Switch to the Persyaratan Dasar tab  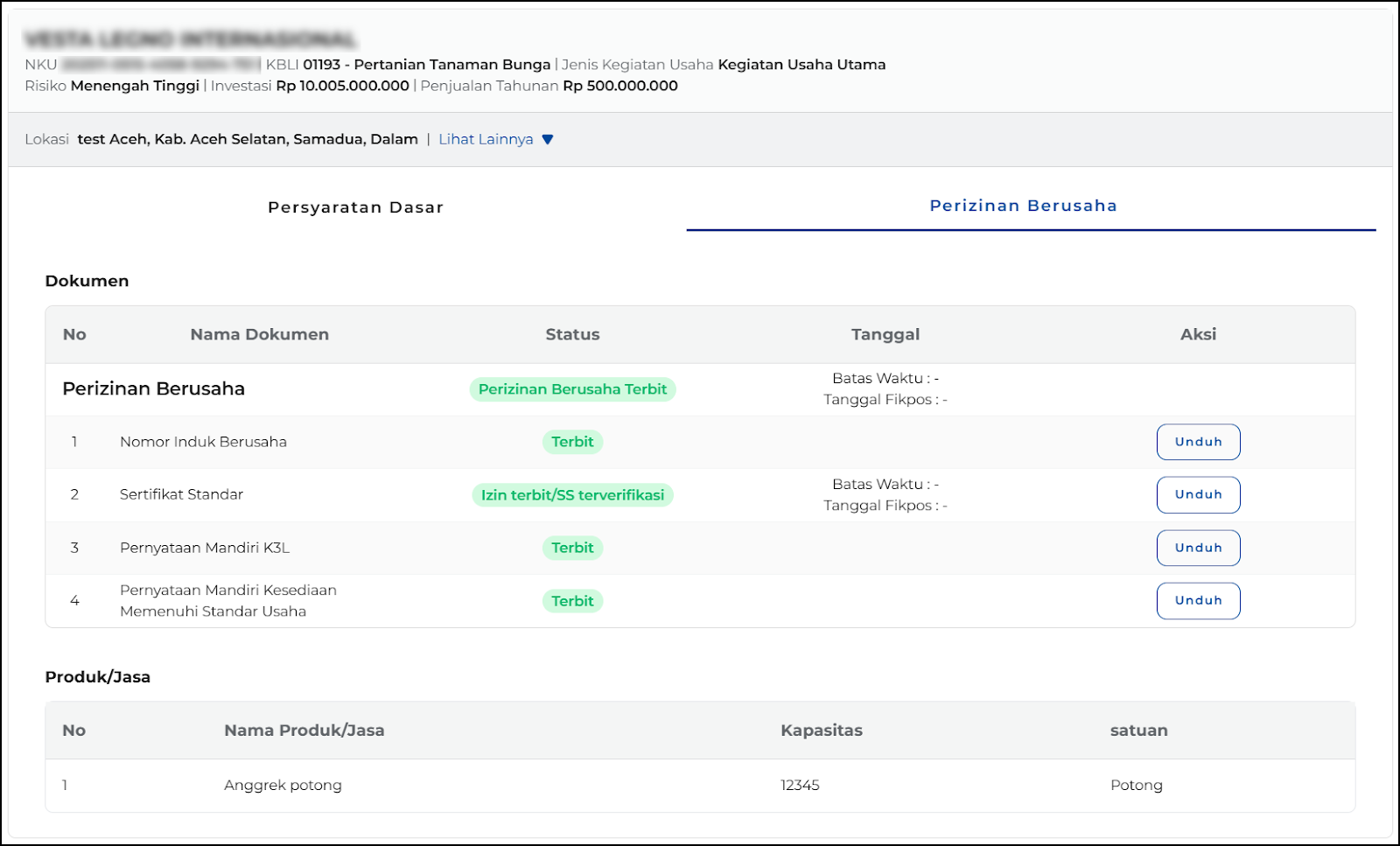point(355,207)
